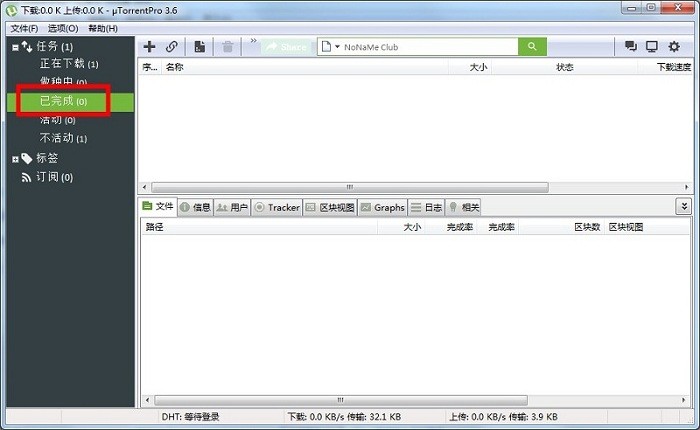Click the torrent list scroll right arrow
700x430 pixels.
[x=687, y=187]
